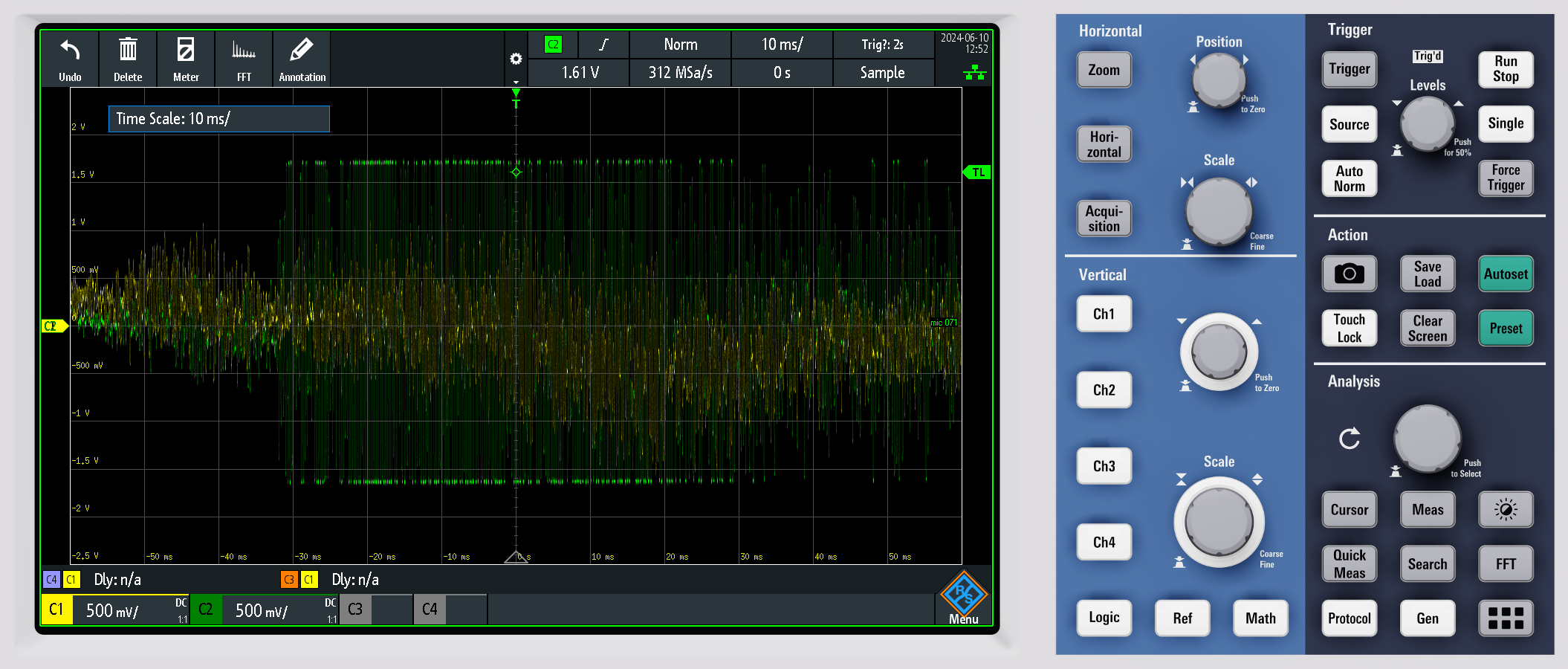Toggle the Run Stop button

(1505, 69)
